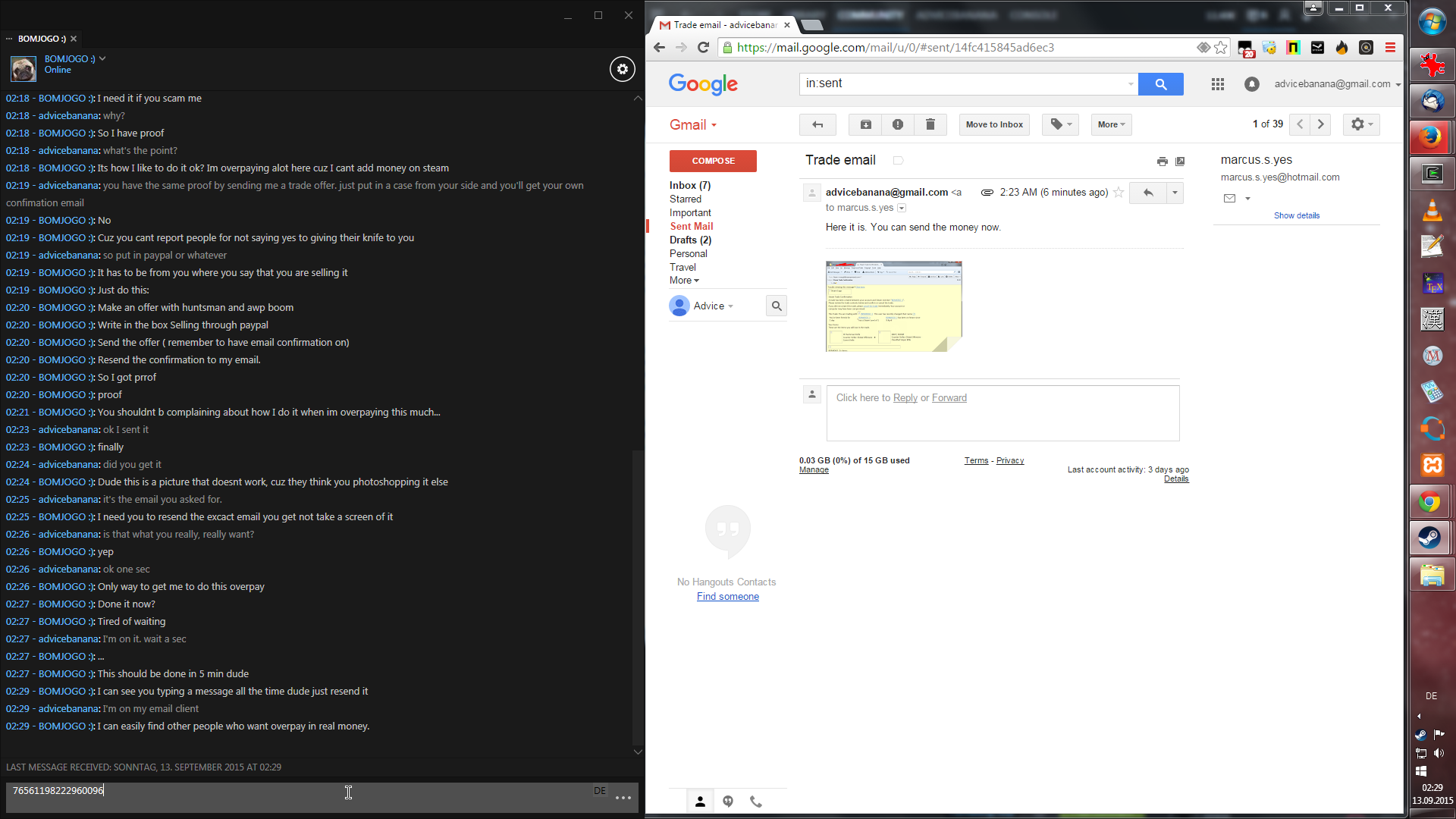The image size is (1456, 819).
Task: Click the Find someone link
Action: tap(727, 597)
